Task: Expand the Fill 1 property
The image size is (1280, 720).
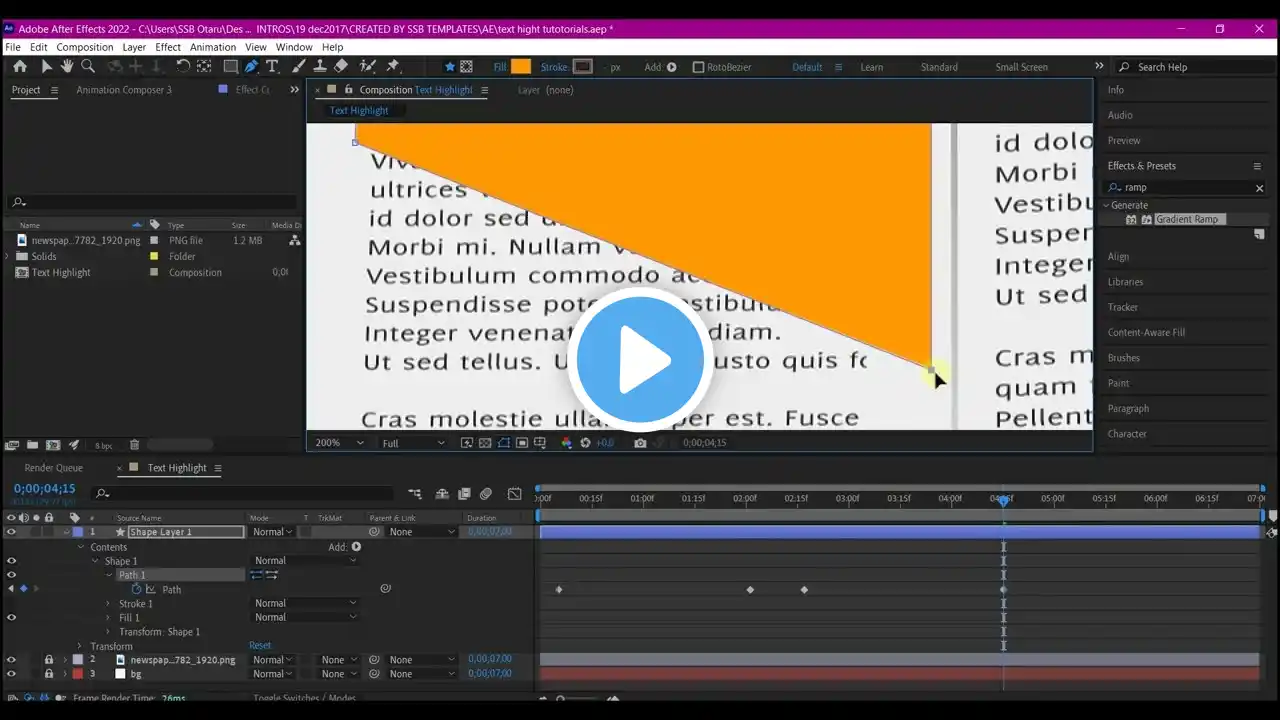Action: point(109,618)
